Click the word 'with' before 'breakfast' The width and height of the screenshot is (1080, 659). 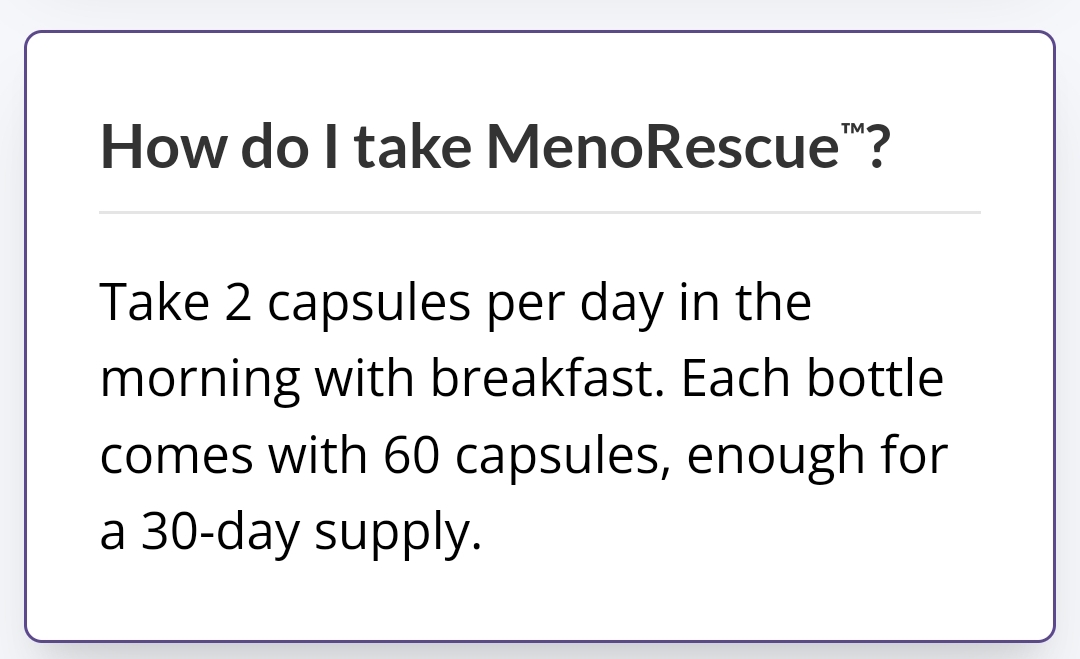(364, 377)
